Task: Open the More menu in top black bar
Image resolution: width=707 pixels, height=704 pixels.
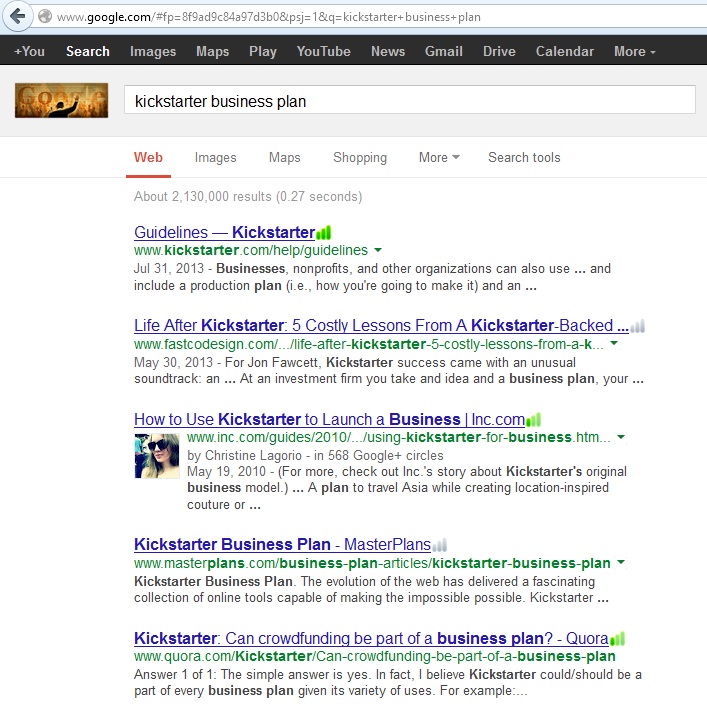Action: click(x=634, y=51)
